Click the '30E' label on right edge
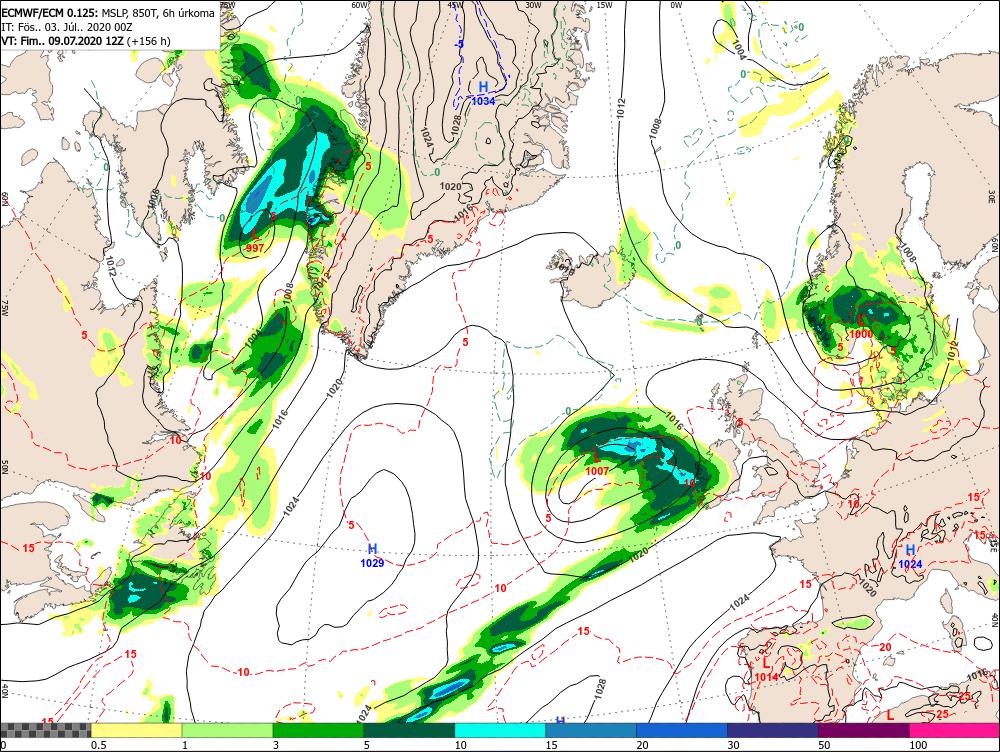 point(994,195)
